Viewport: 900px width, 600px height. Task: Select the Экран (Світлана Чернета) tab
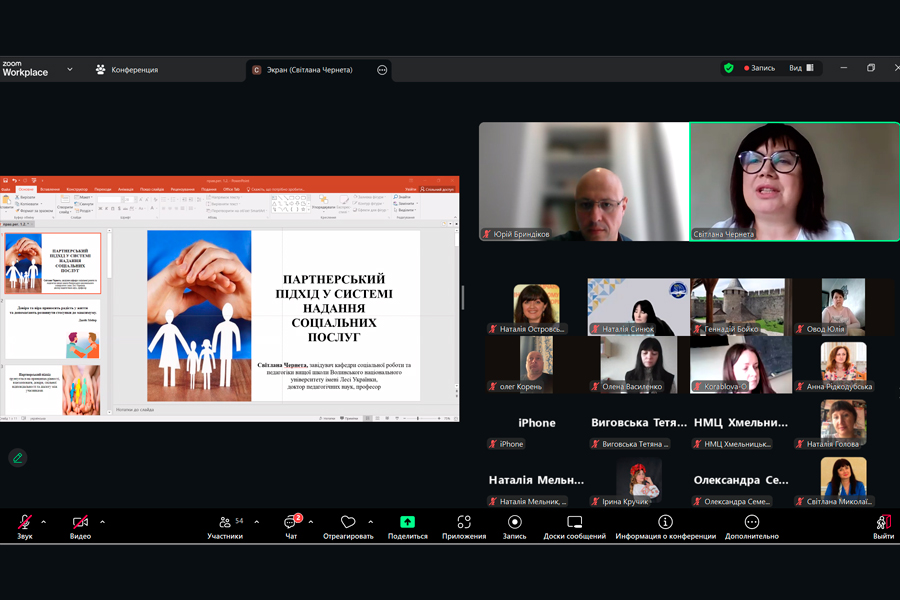click(x=310, y=70)
